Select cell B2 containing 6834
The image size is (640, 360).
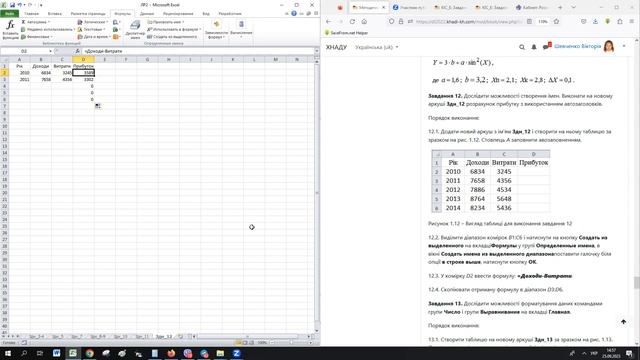tap(41, 73)
